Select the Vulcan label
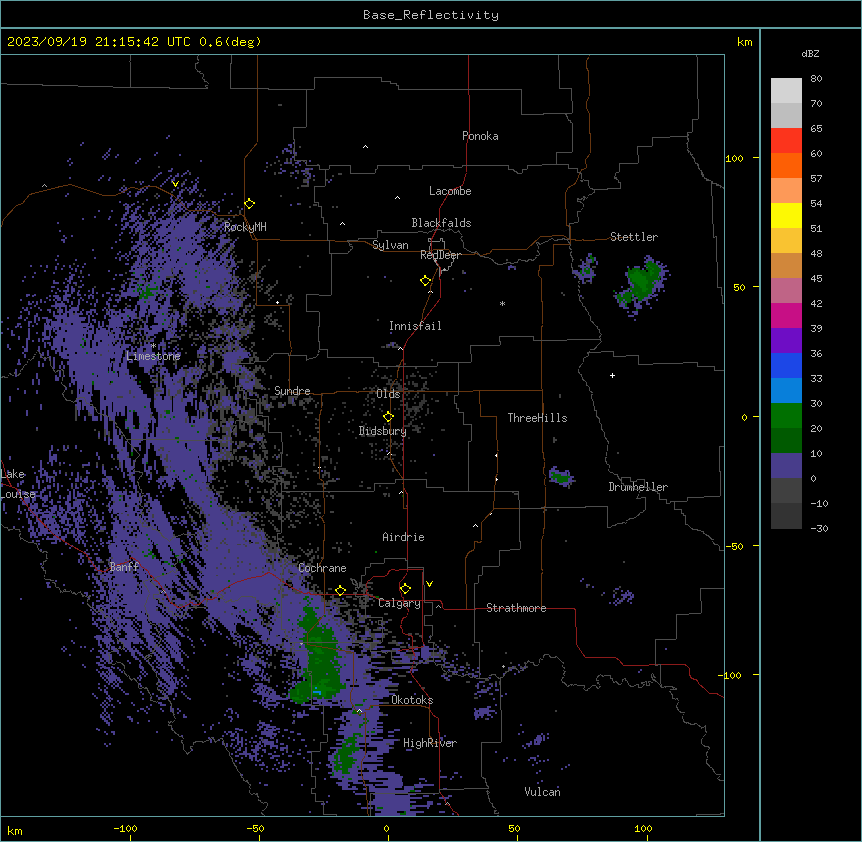Viewport: 862px width, 842px height. (543, 792)
